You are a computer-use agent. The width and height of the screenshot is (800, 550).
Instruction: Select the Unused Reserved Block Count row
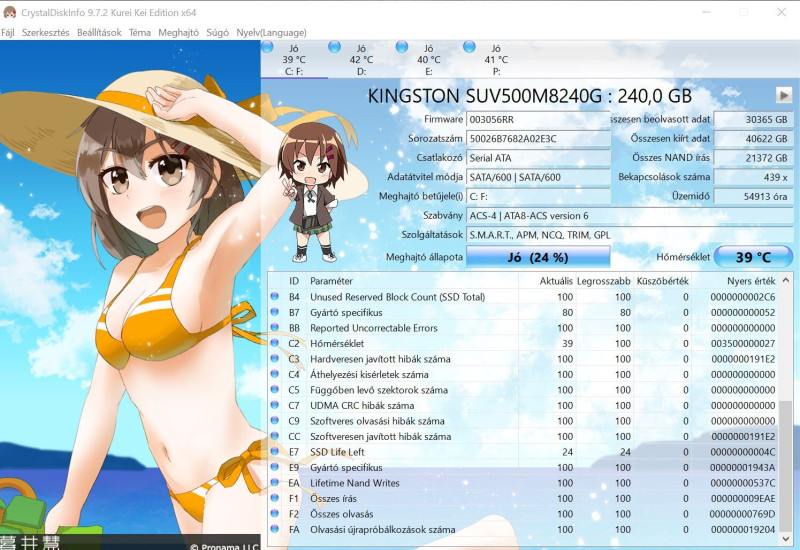click(523, 297)
